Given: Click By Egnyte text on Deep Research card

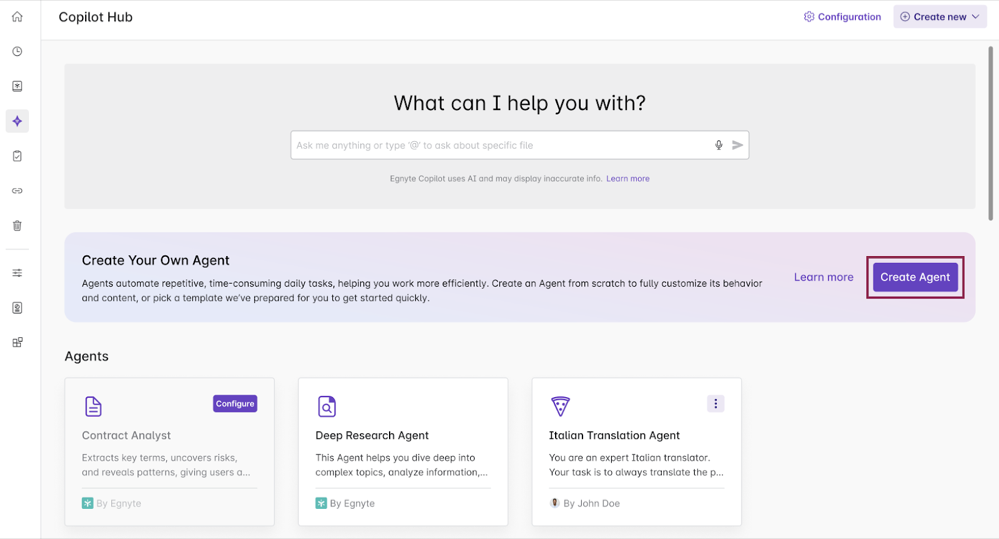Looking at the screenshot, I should pos(352,503).
